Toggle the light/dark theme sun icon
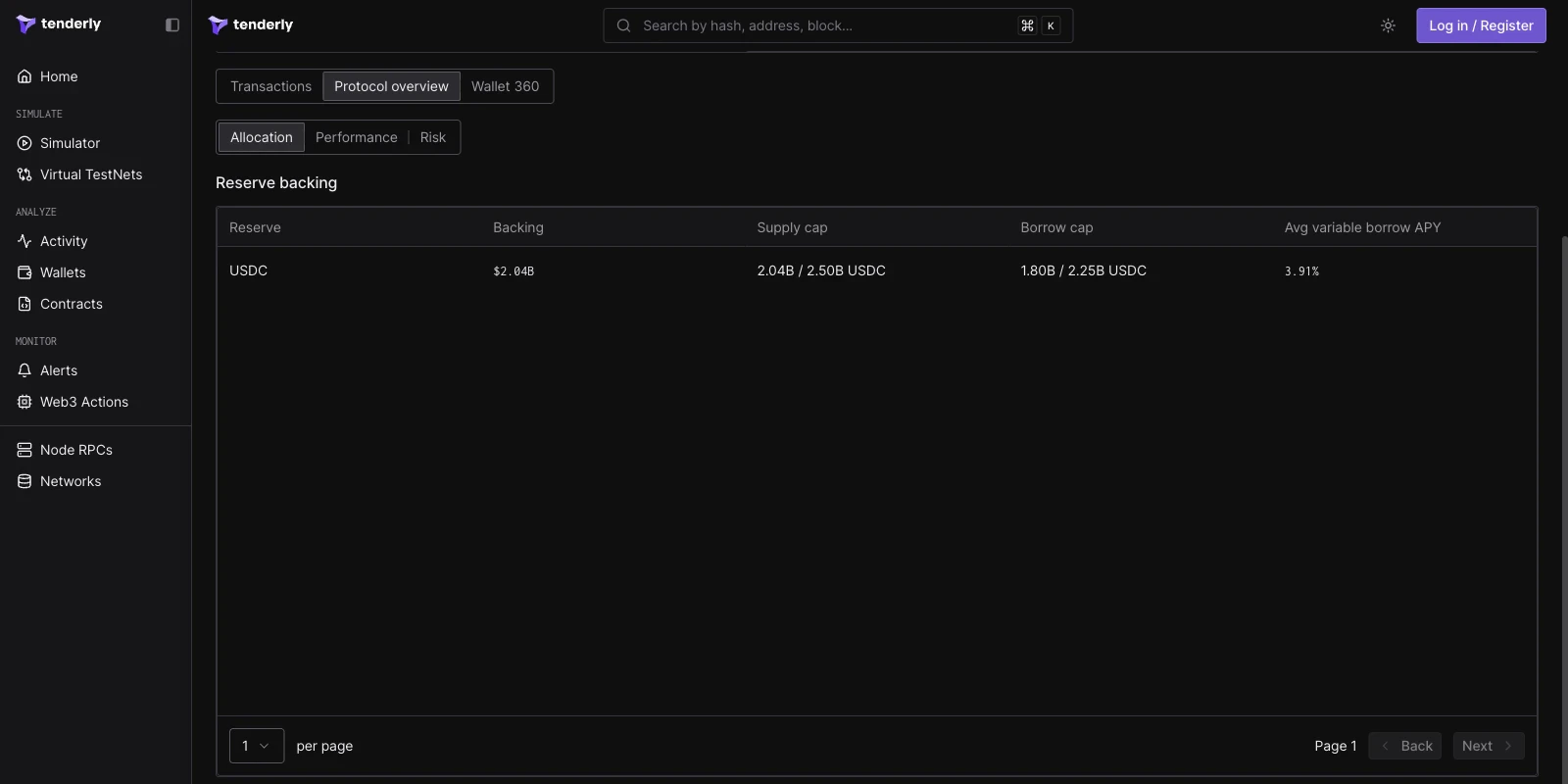 click(x=1388, y=25)
